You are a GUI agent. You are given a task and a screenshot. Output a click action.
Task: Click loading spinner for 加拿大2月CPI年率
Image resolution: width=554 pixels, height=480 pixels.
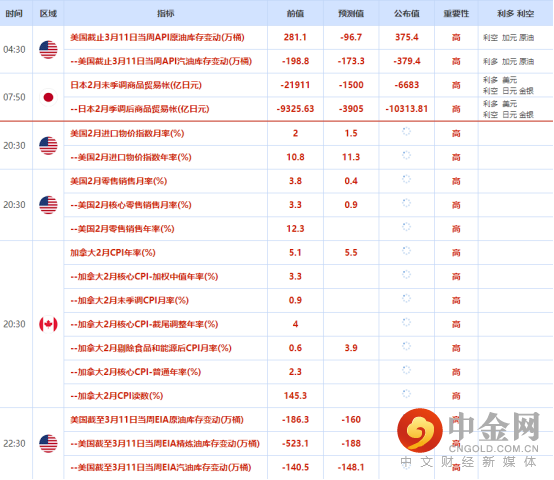click(406, 250)
